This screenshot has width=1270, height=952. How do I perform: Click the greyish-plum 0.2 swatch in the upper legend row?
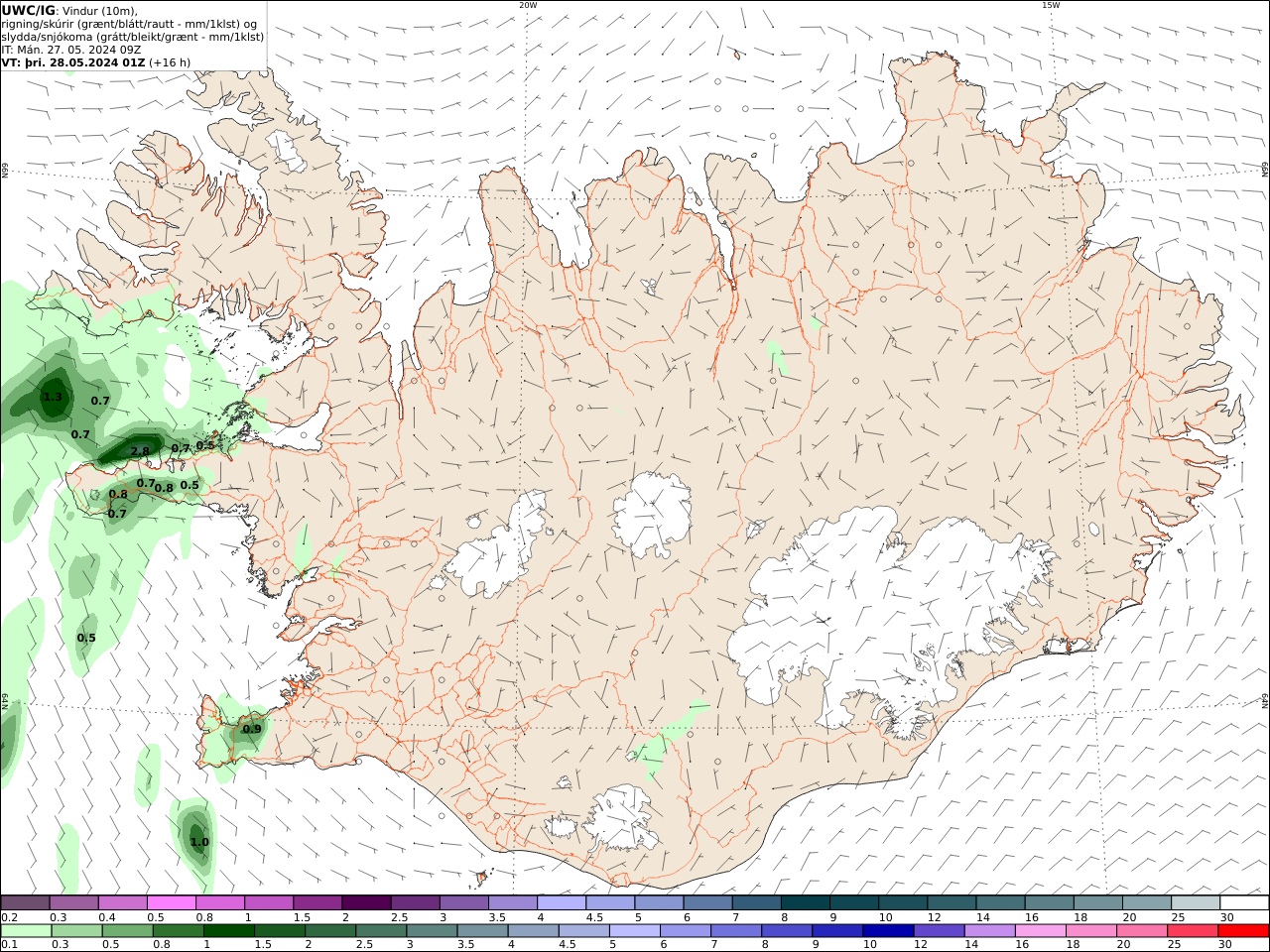25,903
